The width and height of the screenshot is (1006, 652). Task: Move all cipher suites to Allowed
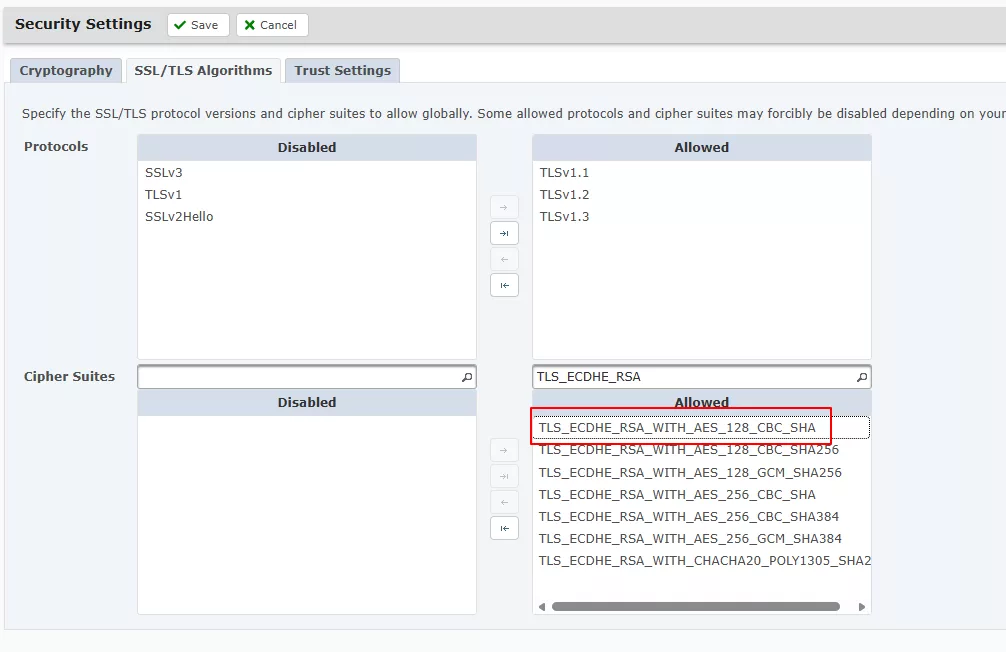pos(504,476)
